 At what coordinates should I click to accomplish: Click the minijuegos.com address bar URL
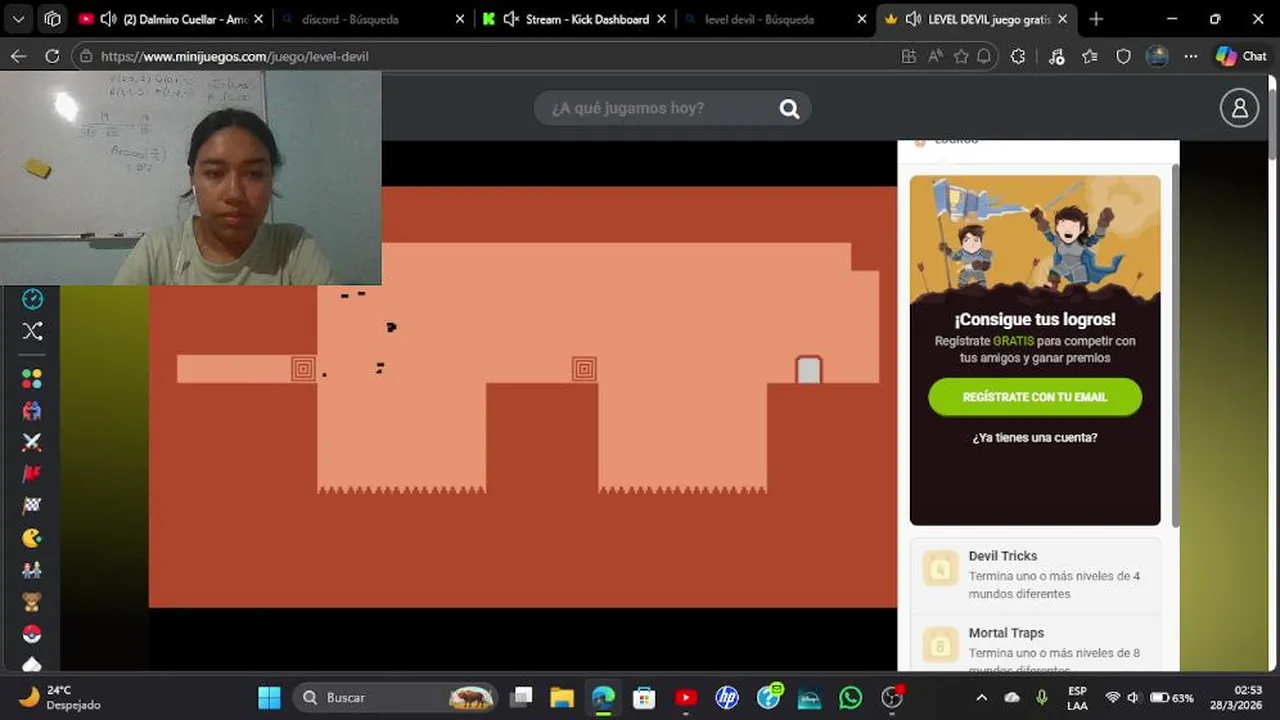click(x=235, y=57)
